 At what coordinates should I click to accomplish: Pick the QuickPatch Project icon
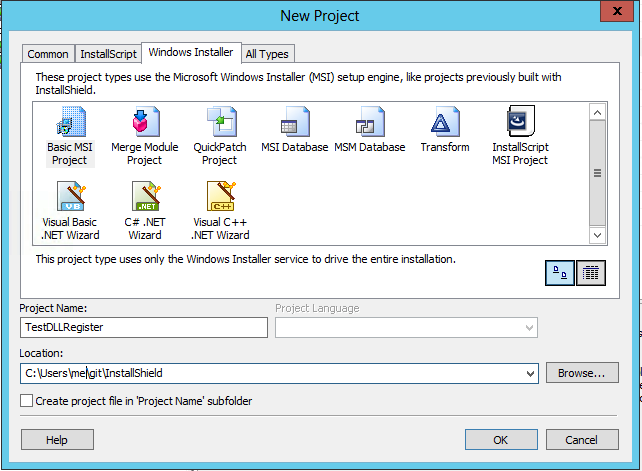tap(221, 122)
